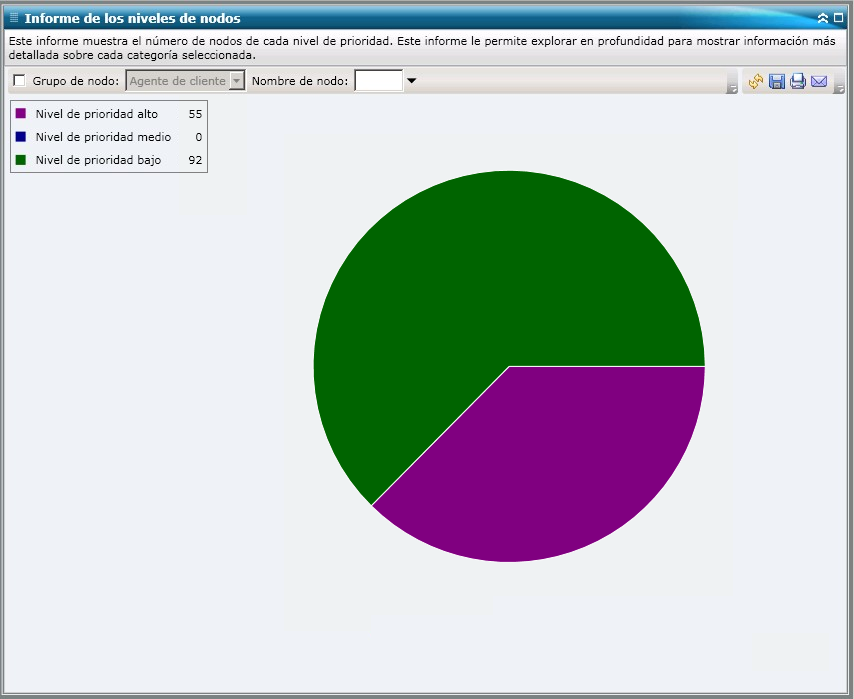Click the purple swatch for Nivel de prioridad alto
The width and height of the screenshot is (854, 699).
[18, 114]
